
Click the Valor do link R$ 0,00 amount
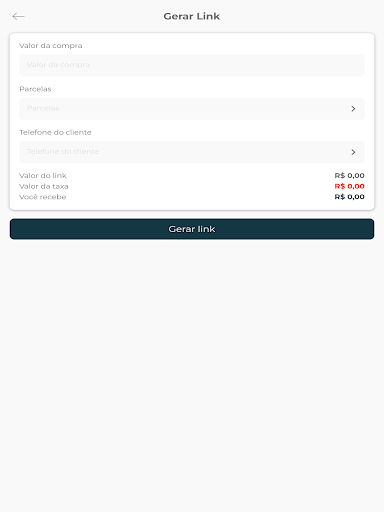[x=350, y=176]
